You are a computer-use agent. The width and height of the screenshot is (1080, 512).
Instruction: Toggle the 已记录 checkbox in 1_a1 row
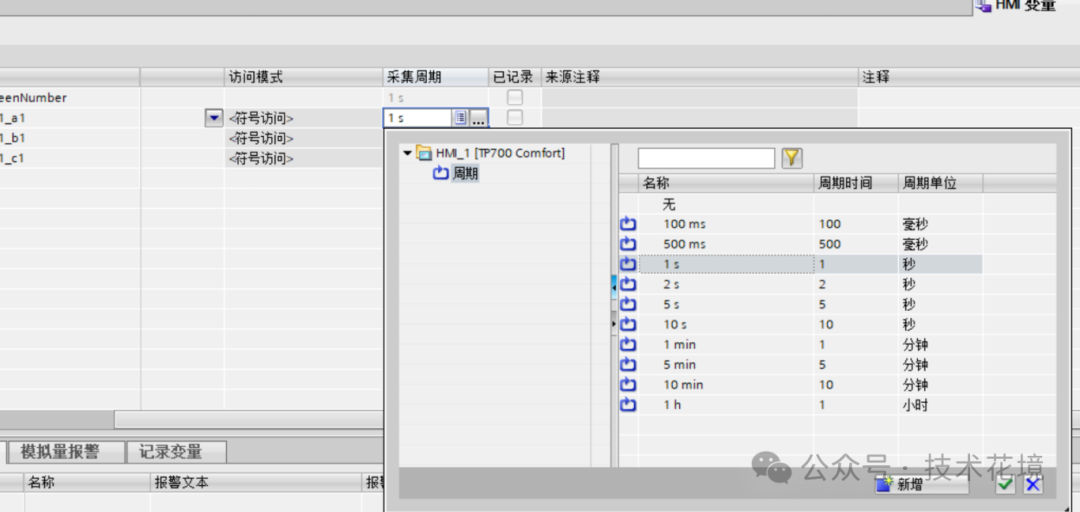click(x=515, y=118)
